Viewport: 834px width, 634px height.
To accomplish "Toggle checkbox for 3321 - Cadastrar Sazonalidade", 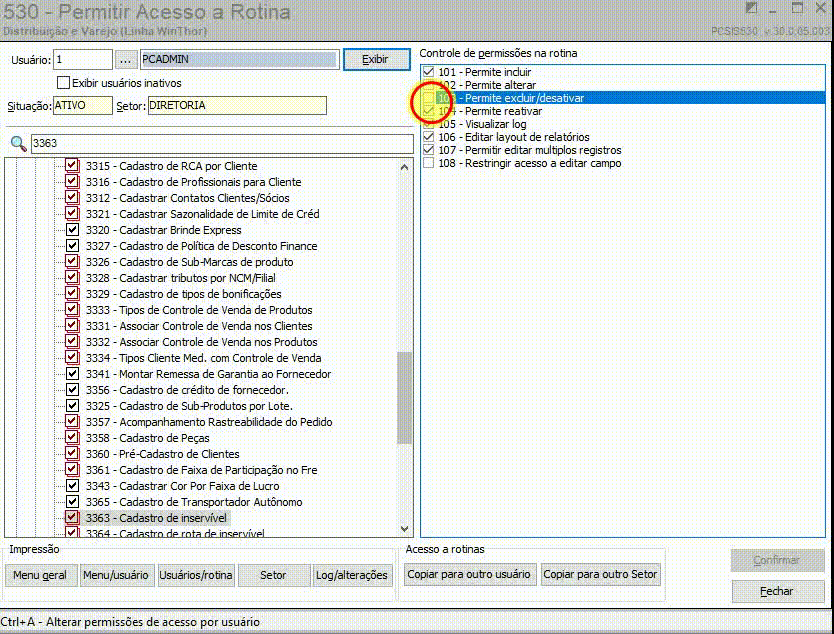I will 72,213.
